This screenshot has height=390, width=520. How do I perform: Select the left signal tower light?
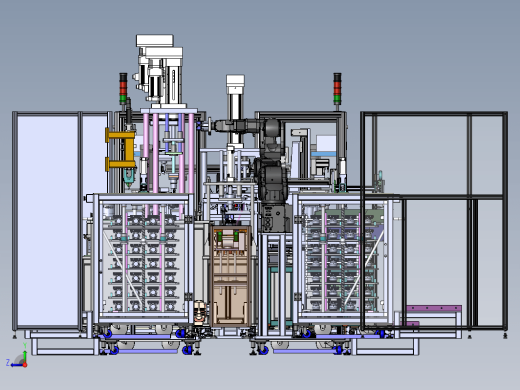click(123, 88)
